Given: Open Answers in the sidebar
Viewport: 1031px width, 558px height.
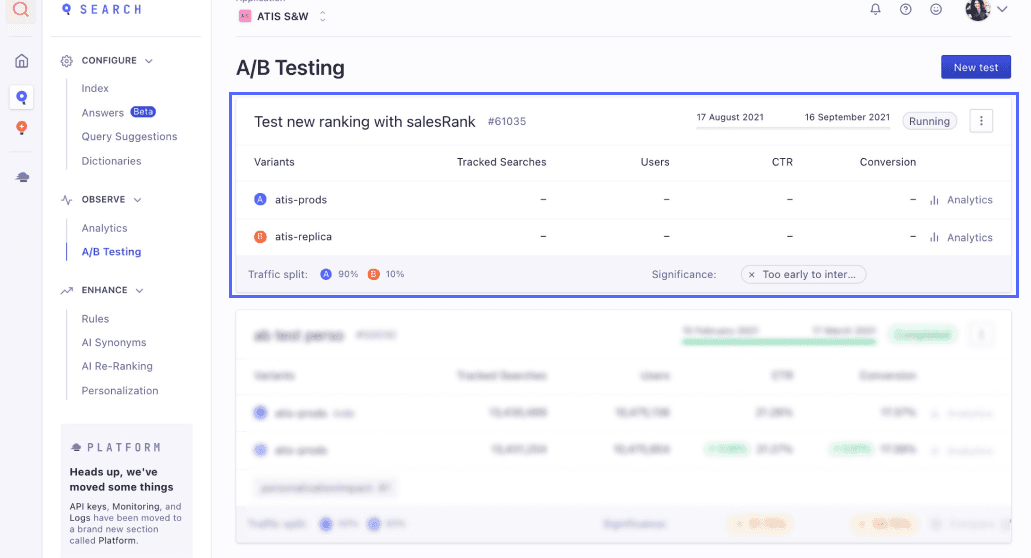Looking at the screenshot, I should point(103,113).
